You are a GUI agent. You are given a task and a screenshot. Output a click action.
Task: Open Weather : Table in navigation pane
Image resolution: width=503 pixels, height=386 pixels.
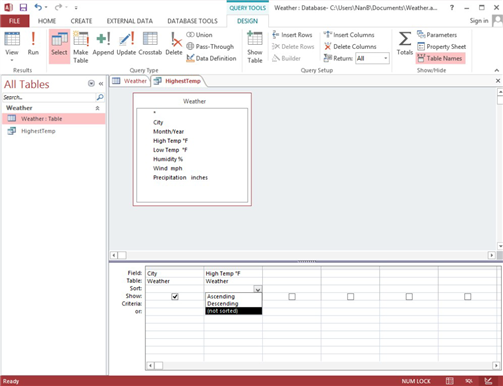(x=54, y=119)
